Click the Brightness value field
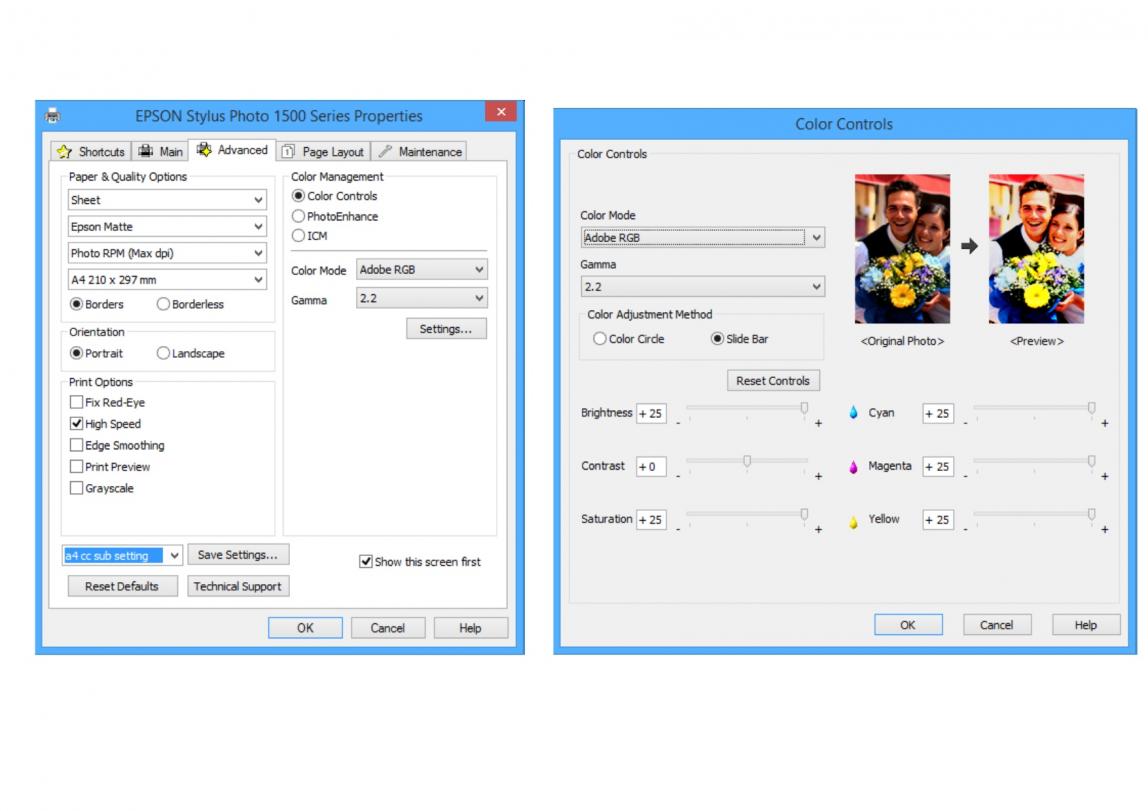This screenshot has width=1148, height=811. (651, 414)
